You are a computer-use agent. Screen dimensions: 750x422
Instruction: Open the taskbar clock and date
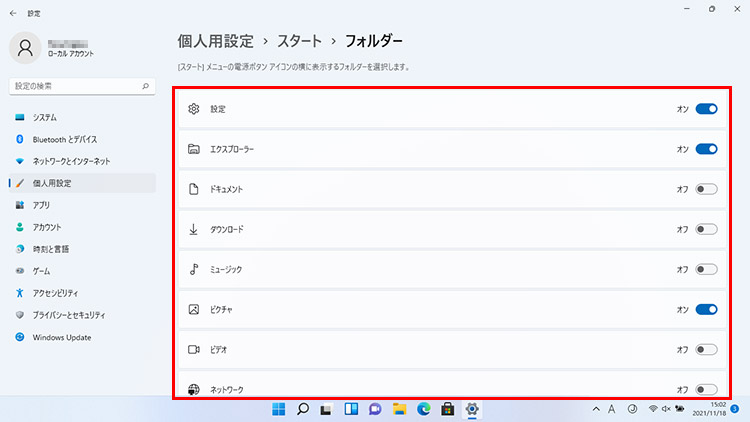(x=710, y=409)
